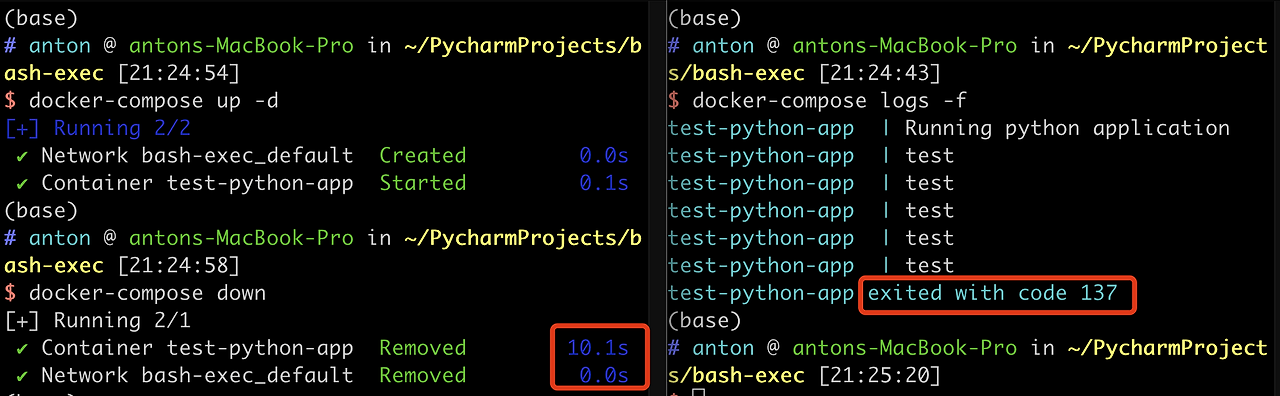Image resolution: width=1280 pixels, height=396 pixels.
Task: Click checkmark beside "Container test-python-app Removed"
Action: pyautogui.click(x=23, y=348)
